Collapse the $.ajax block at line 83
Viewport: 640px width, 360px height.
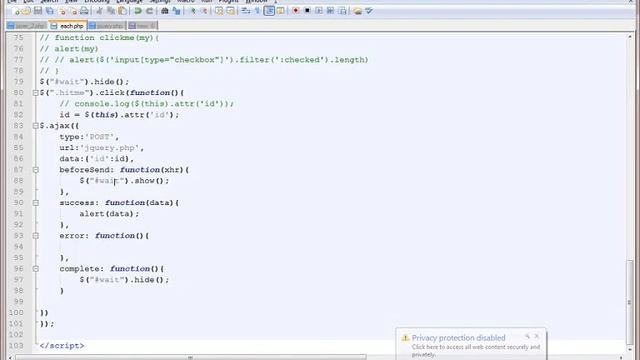pyautogui.click(x=36, y=126)
